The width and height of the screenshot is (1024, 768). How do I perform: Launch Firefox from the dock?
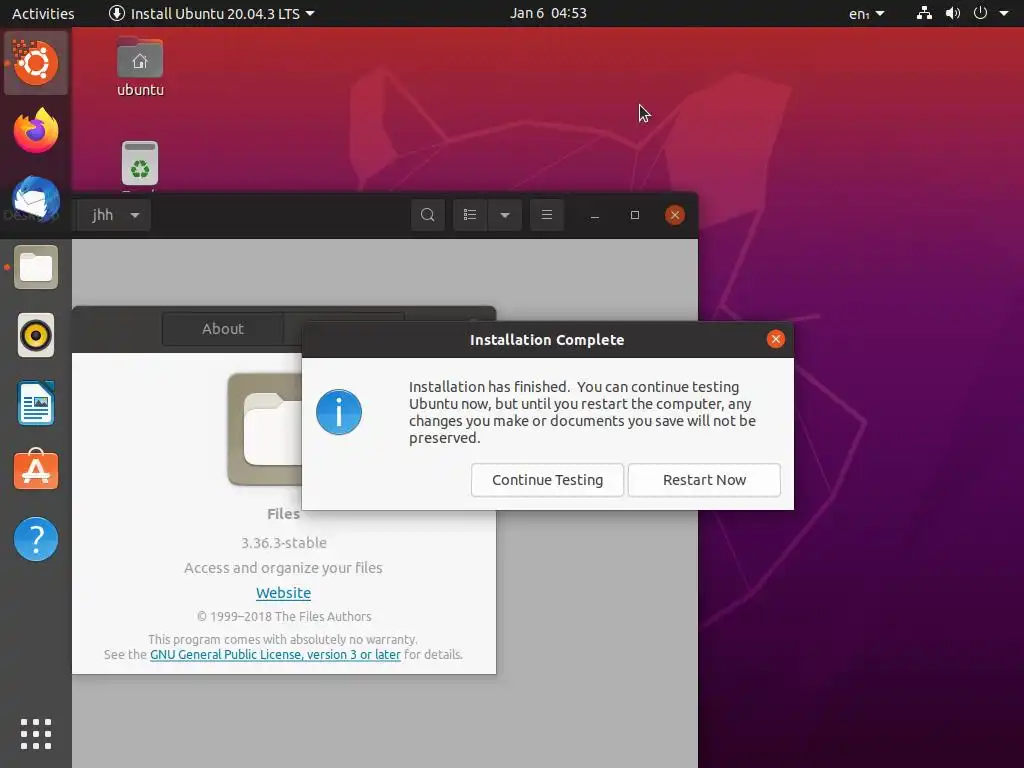36,131
